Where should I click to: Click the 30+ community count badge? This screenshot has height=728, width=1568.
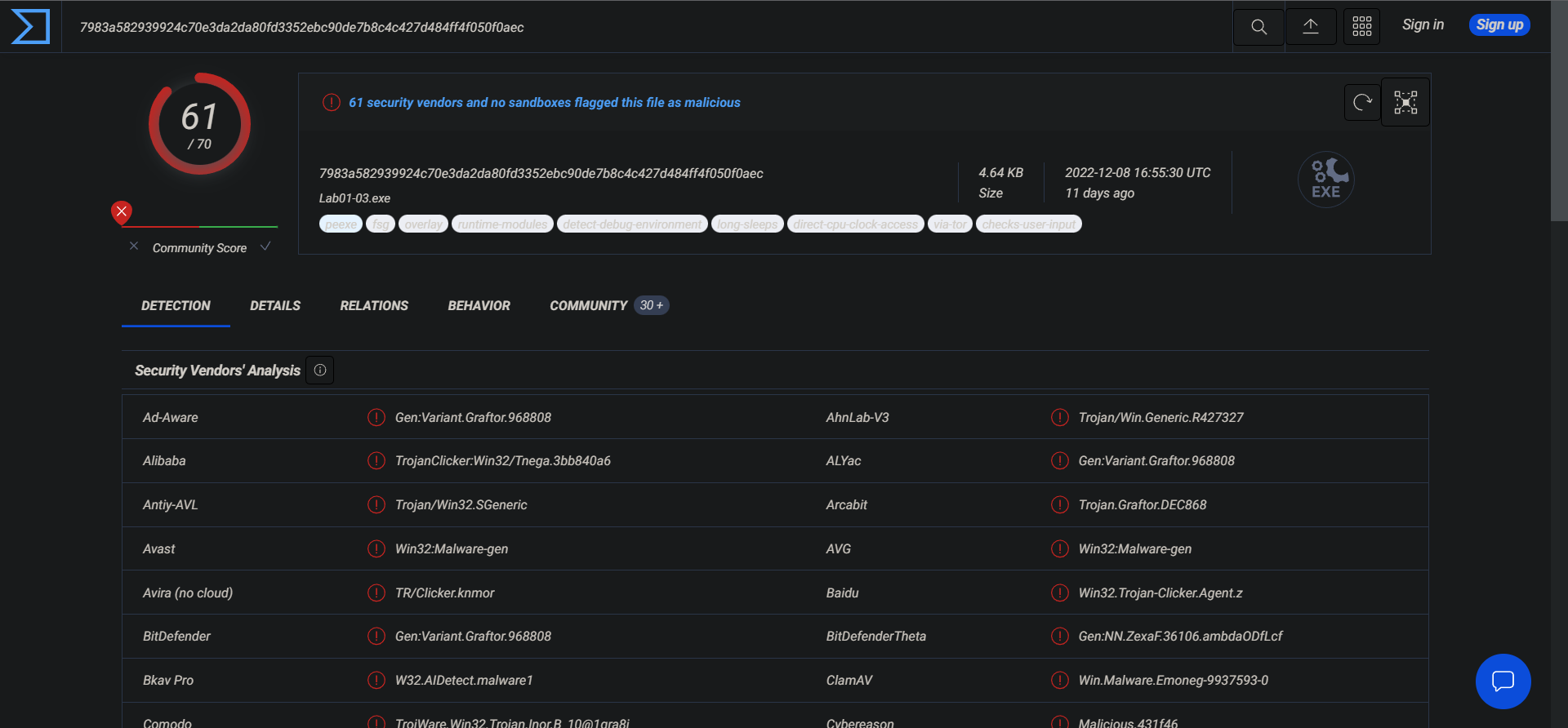pos(652,305)
